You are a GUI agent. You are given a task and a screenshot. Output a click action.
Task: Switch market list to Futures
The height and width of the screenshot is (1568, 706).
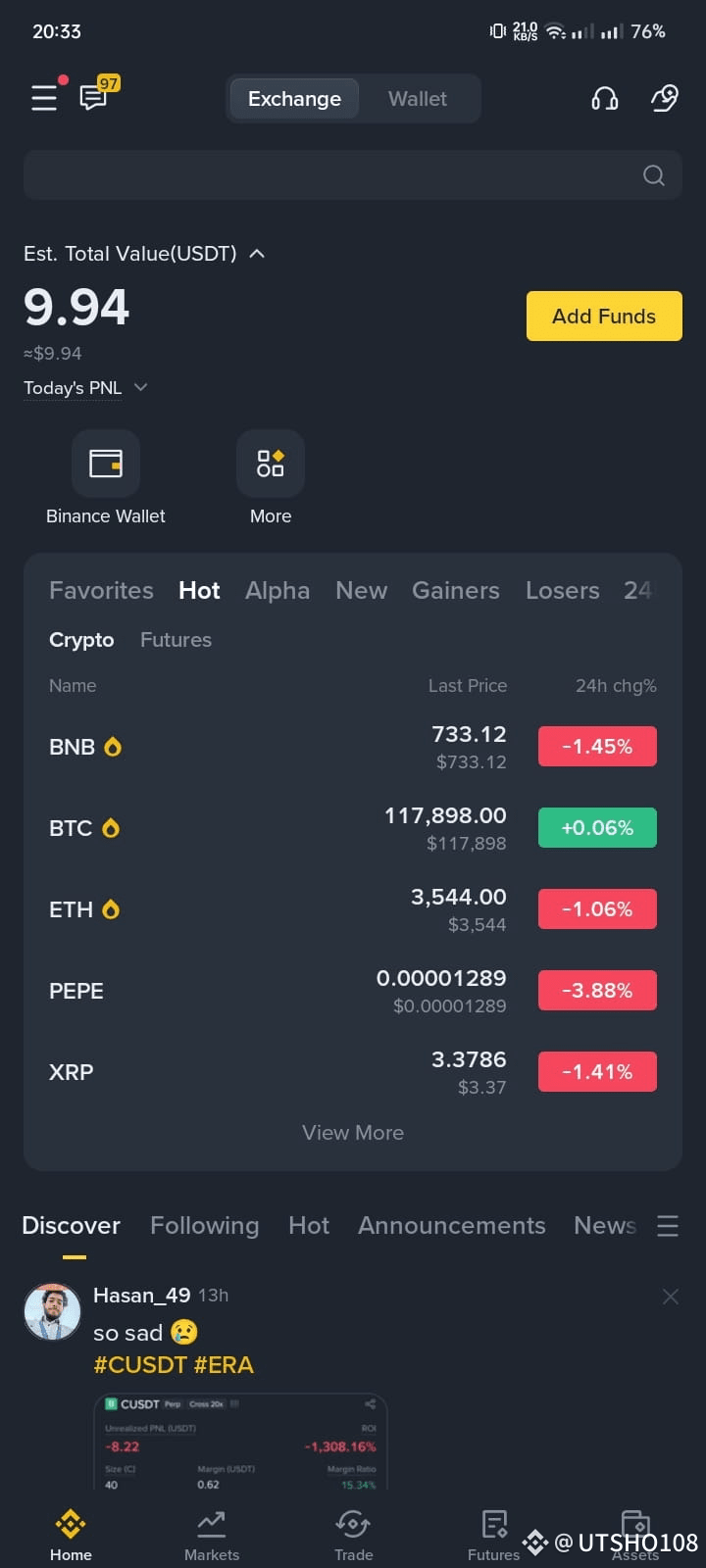tap(176, 640)
